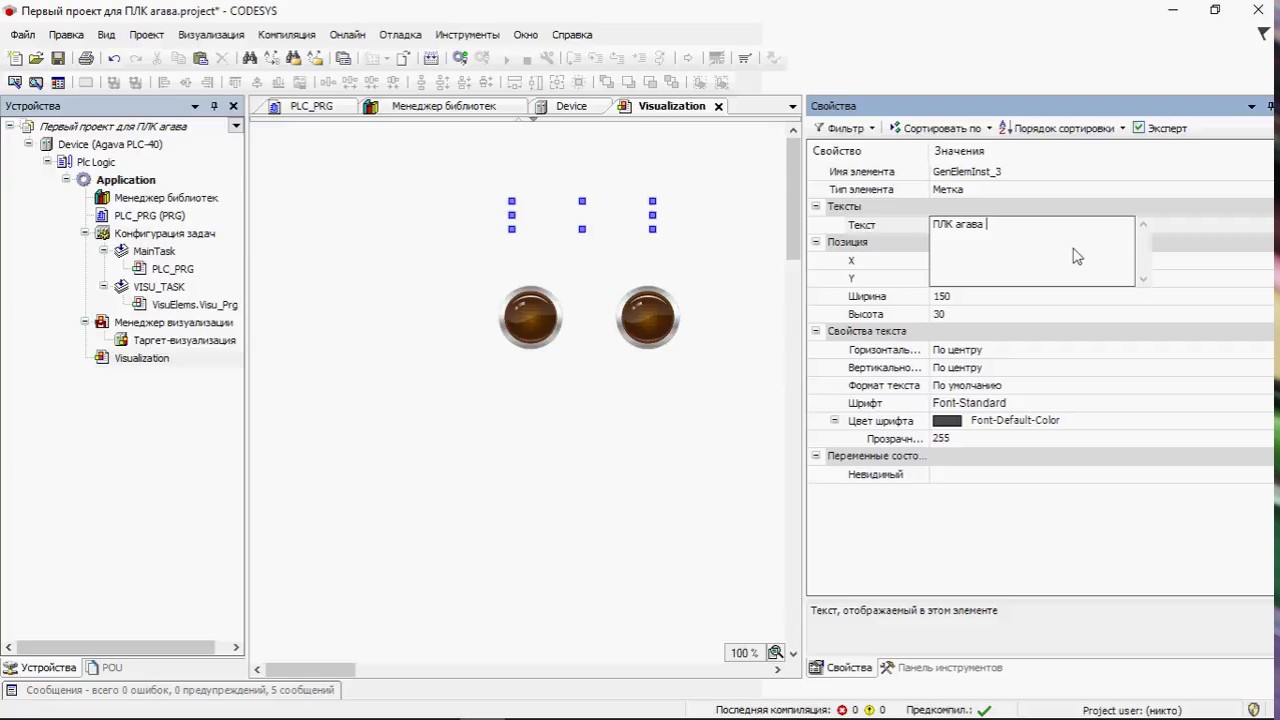Click the Текст input box with ПЛК агава
Screen dimensions: 1280x720
[x=1032, y=251]
